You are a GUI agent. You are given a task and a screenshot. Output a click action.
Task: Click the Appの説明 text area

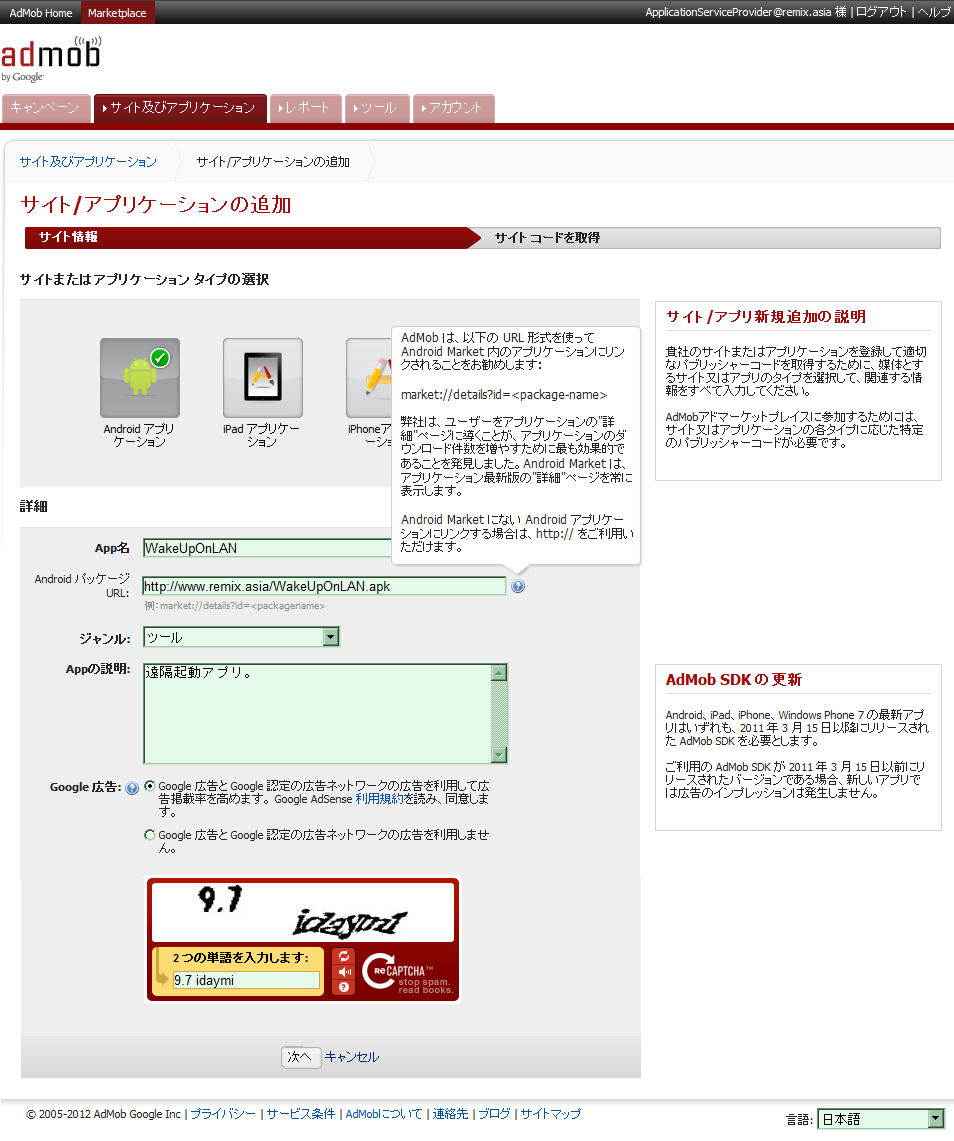pyautogui.click(x=317, y=713)
